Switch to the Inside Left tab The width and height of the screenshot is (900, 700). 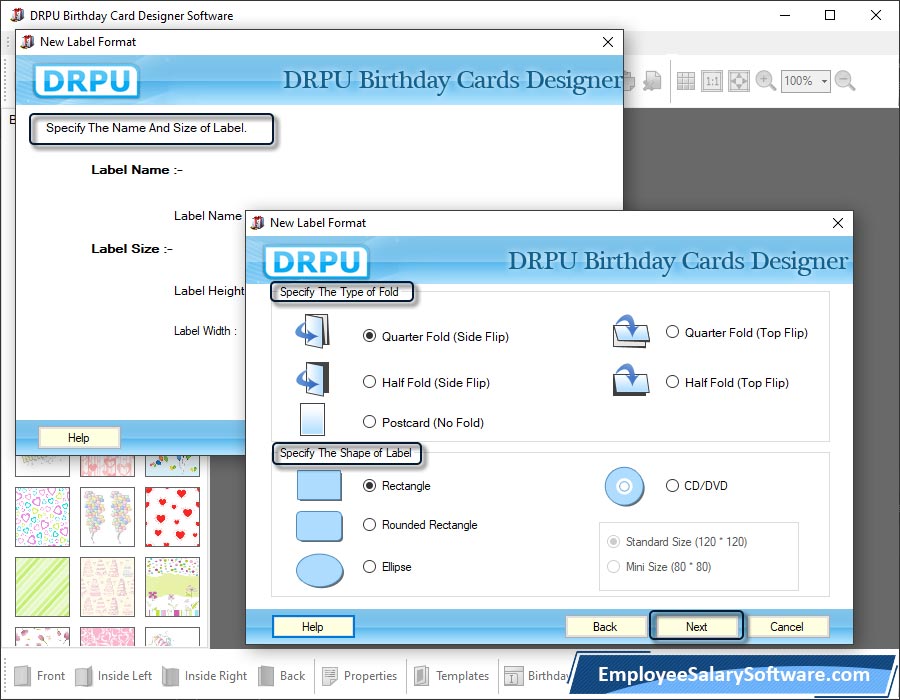click(113, 675)
